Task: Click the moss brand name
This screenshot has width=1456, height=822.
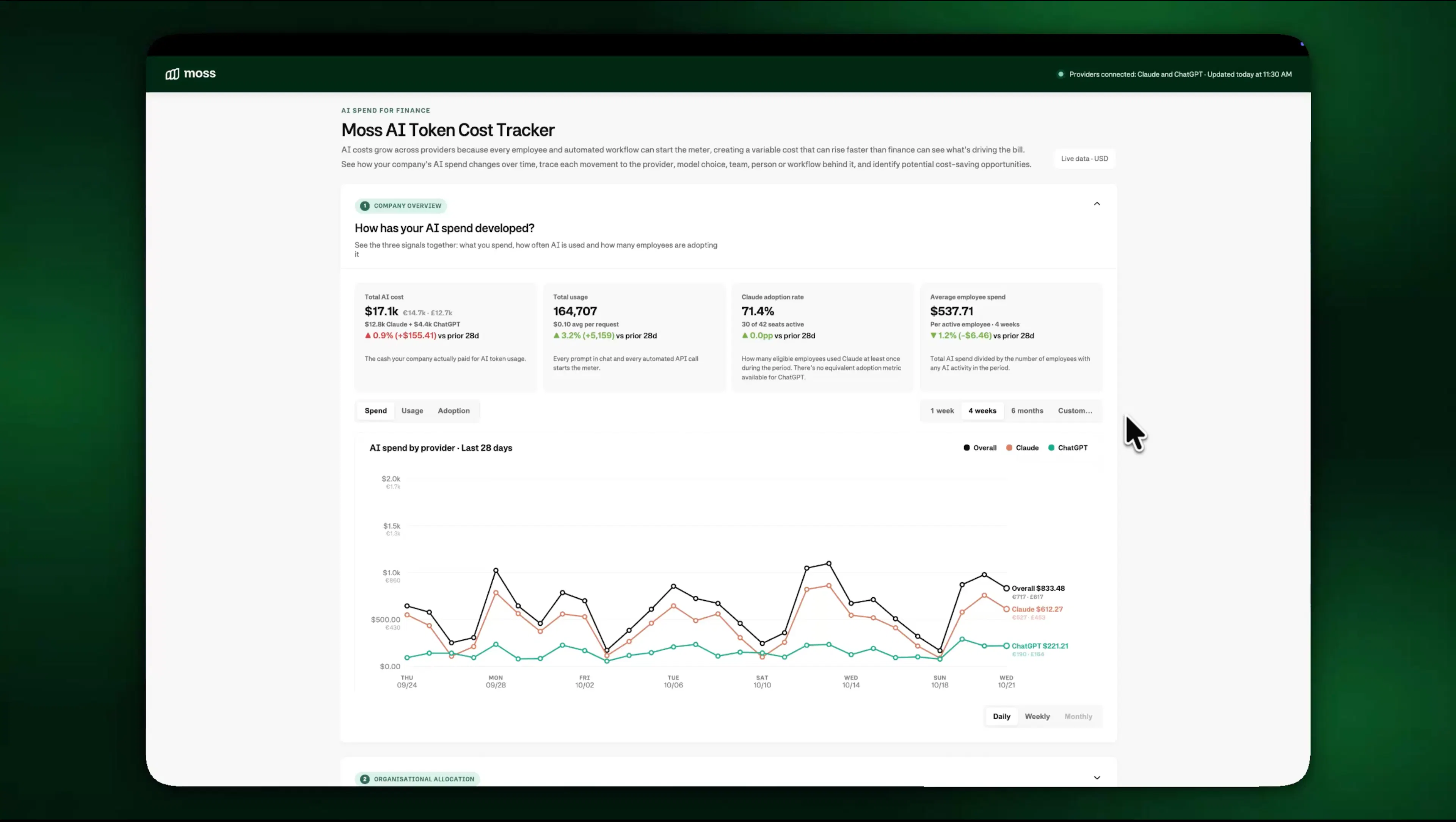Action: click(199, 74)
